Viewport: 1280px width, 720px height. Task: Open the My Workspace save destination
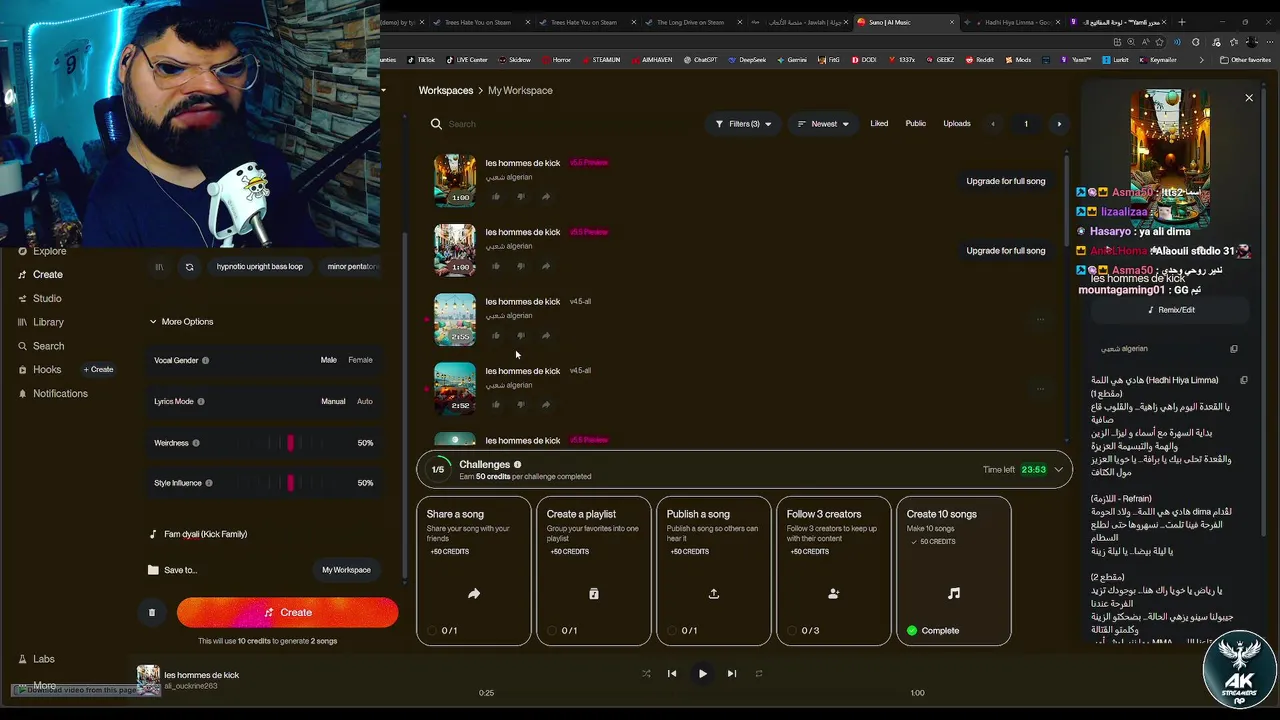tap(346, 570)
